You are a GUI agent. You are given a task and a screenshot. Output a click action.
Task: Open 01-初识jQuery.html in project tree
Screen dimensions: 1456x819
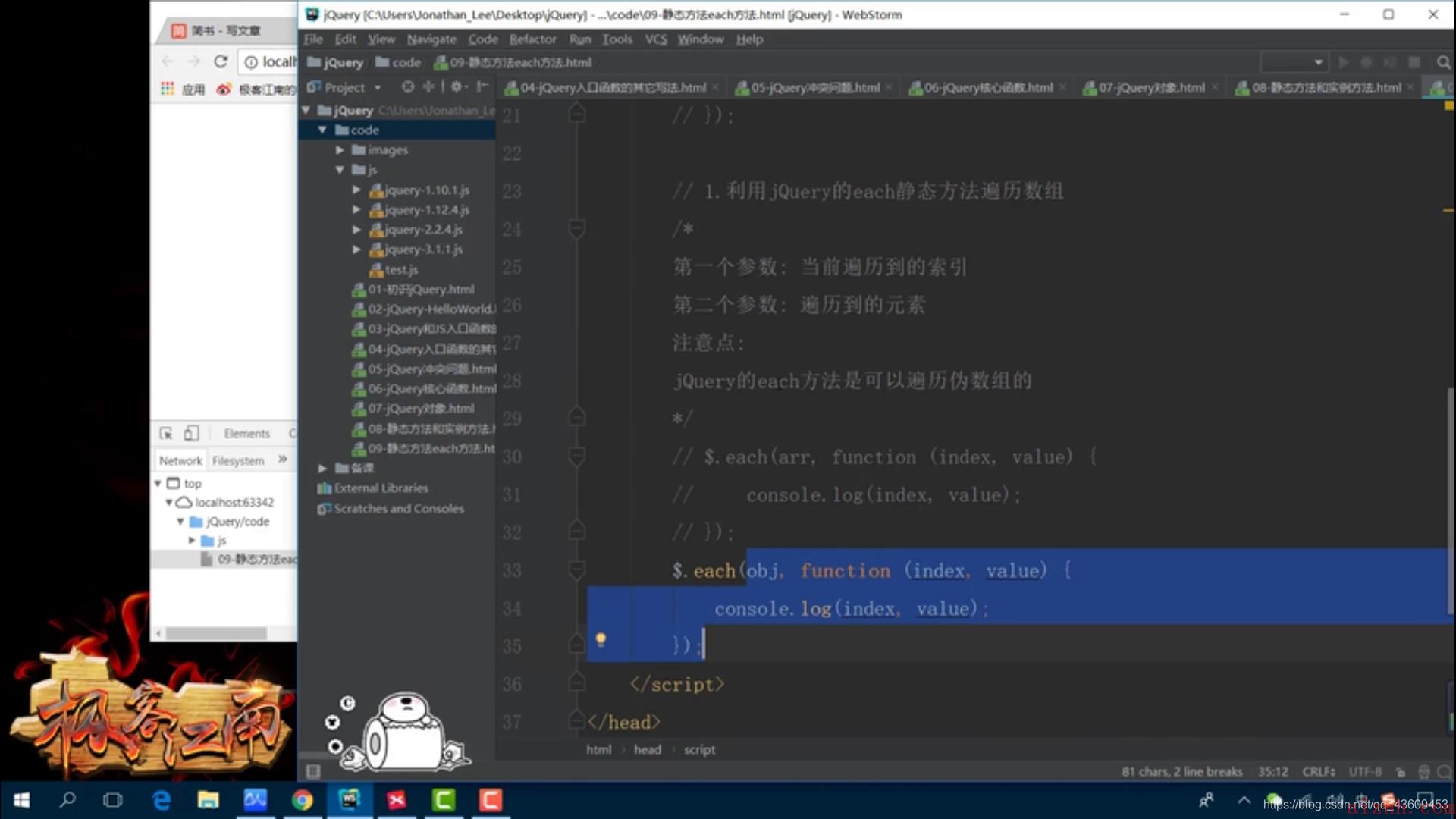413,290
